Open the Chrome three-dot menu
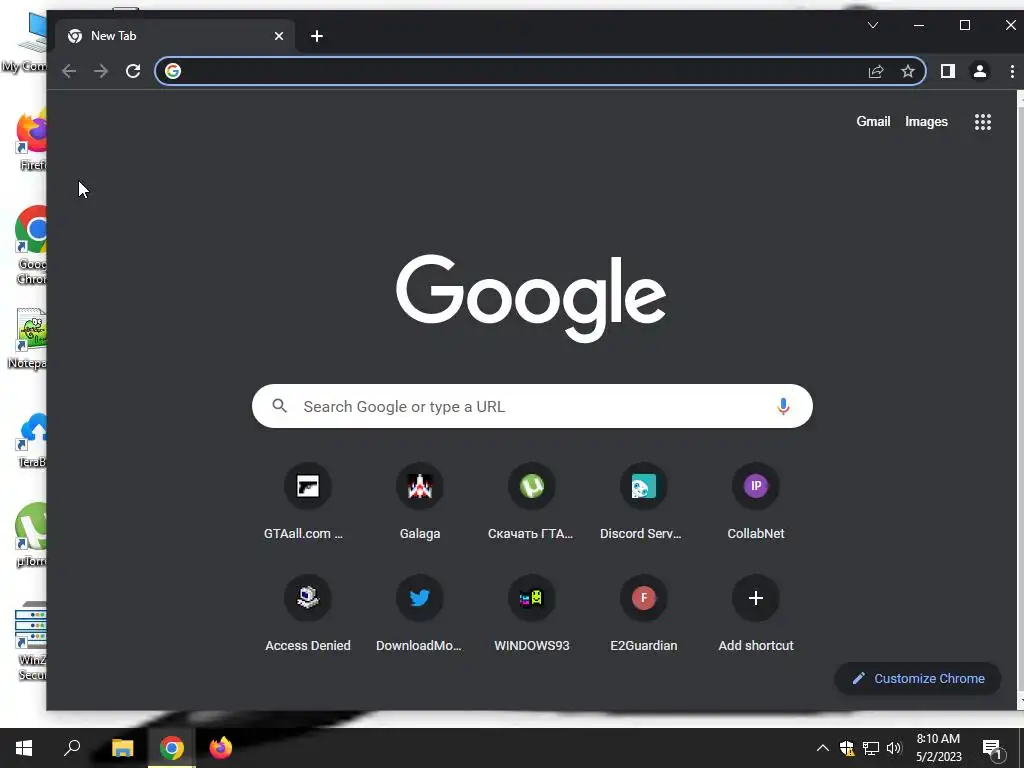Image resolution: width=1024 pixels, height=768 pixels. [x=1012, y=71]
